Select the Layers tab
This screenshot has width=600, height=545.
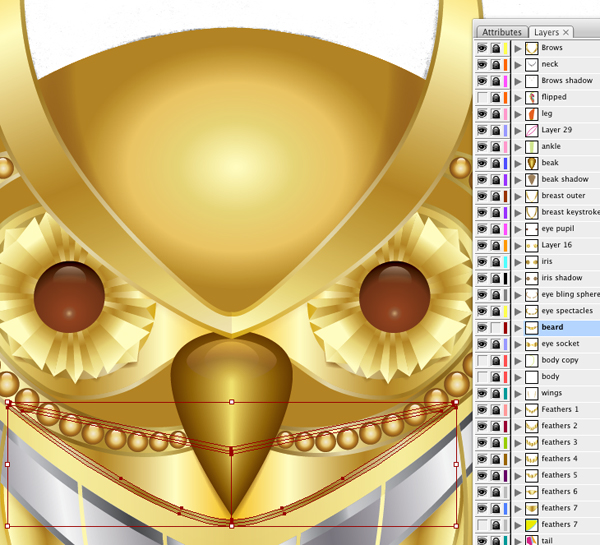point(546,32)
